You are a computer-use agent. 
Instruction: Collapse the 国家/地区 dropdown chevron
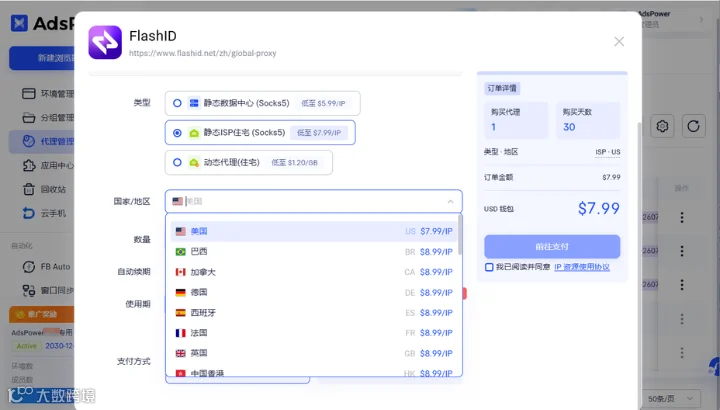pyautogui.click(x=450, y=202)
